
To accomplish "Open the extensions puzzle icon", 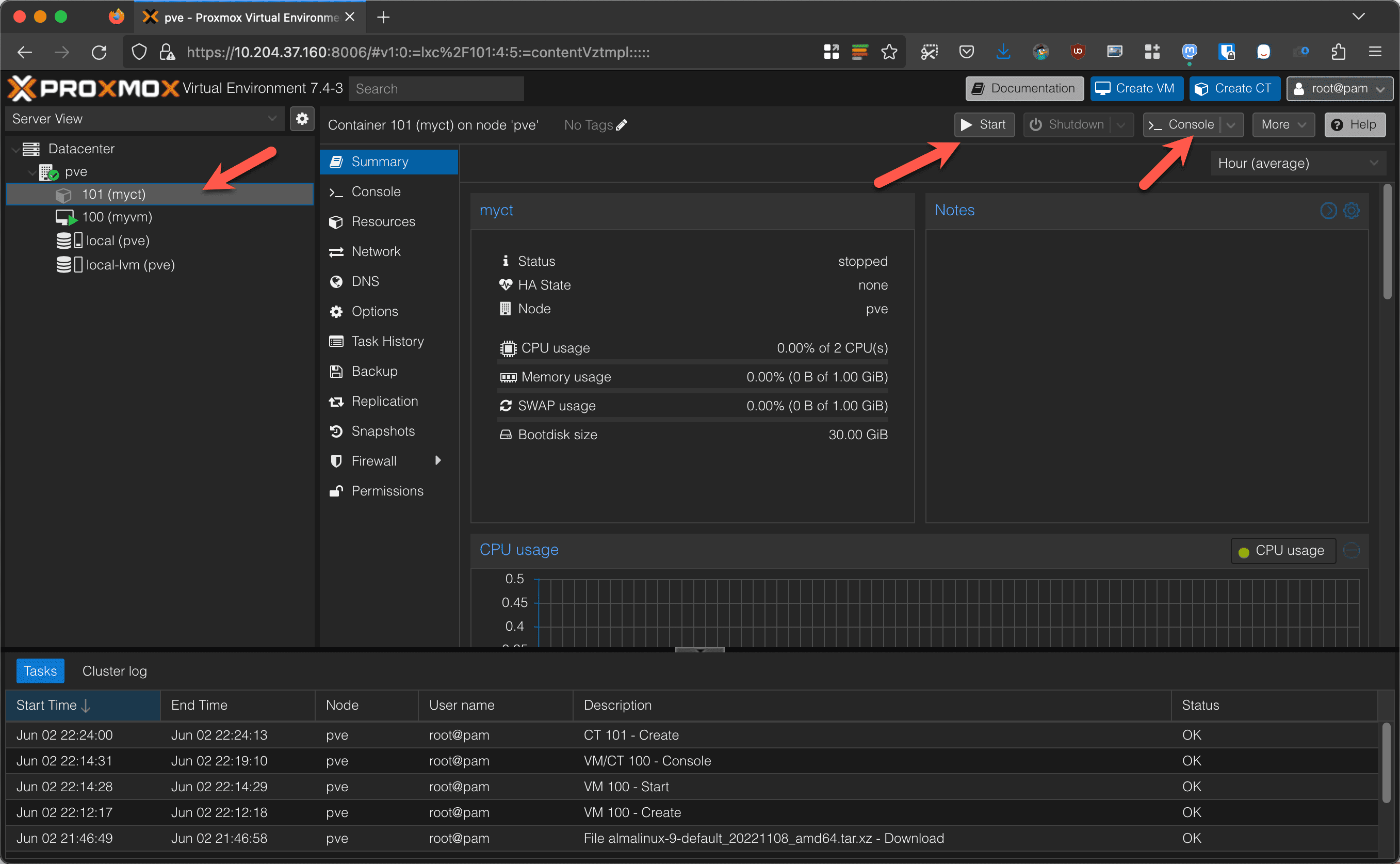I will tap(1338, 52).
